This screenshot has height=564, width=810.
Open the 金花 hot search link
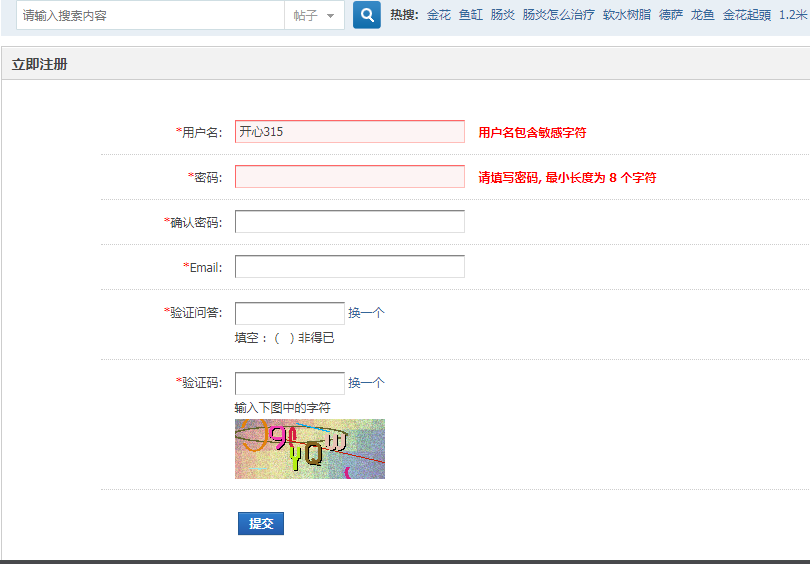tap(439, 15)
